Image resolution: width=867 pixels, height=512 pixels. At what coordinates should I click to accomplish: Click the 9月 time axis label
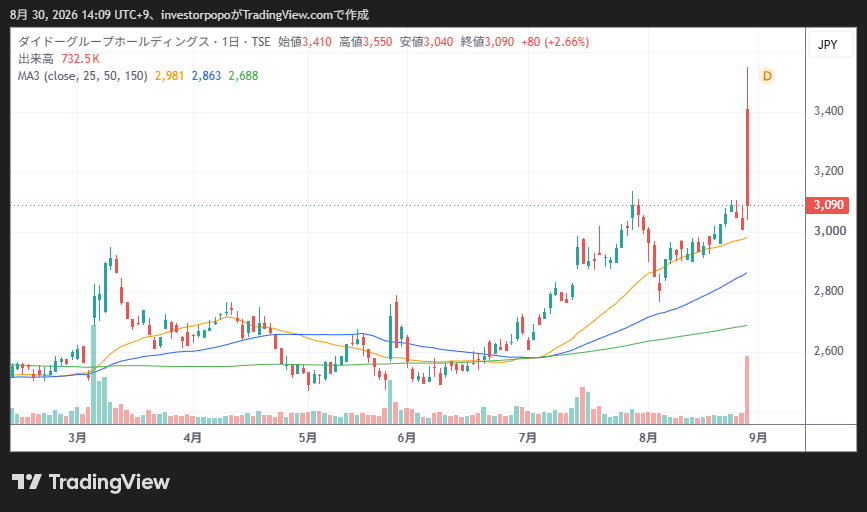pos(758,438)
